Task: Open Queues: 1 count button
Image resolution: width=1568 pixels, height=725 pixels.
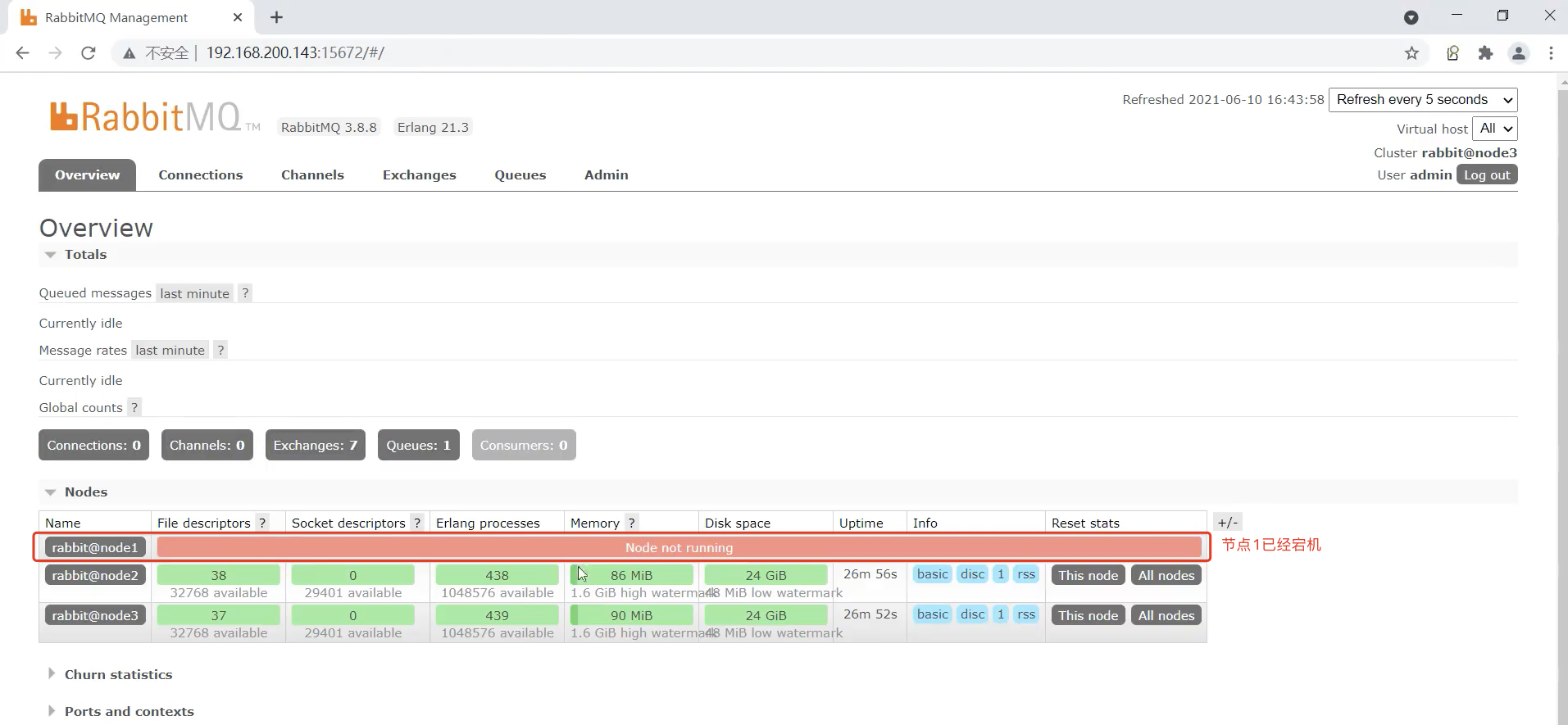Action: [x=419, y=446]
